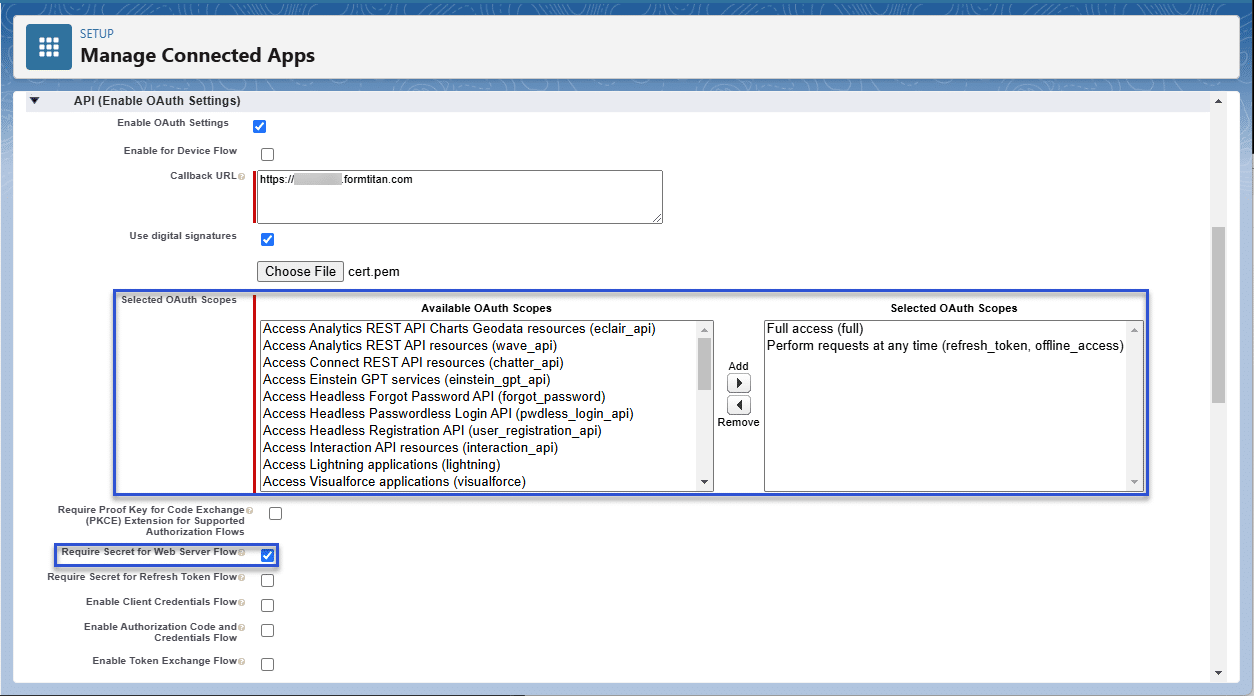The width and height of the screenshot is (1254, 696).
Task: Click help icon beside Require Secret for Refresh Token Flow
Action: [241, 578]
